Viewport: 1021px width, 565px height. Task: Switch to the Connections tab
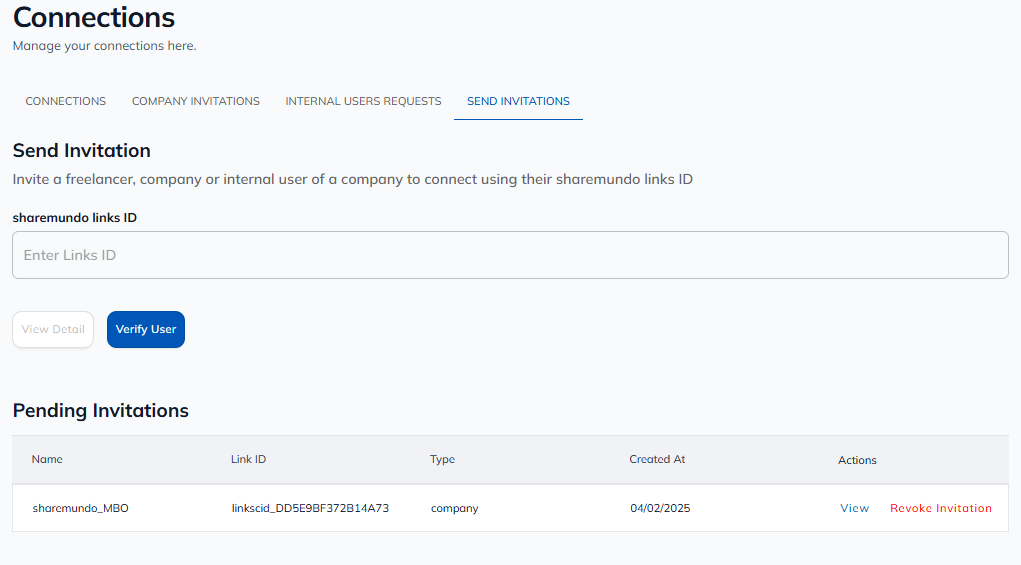tap(66, 101)
